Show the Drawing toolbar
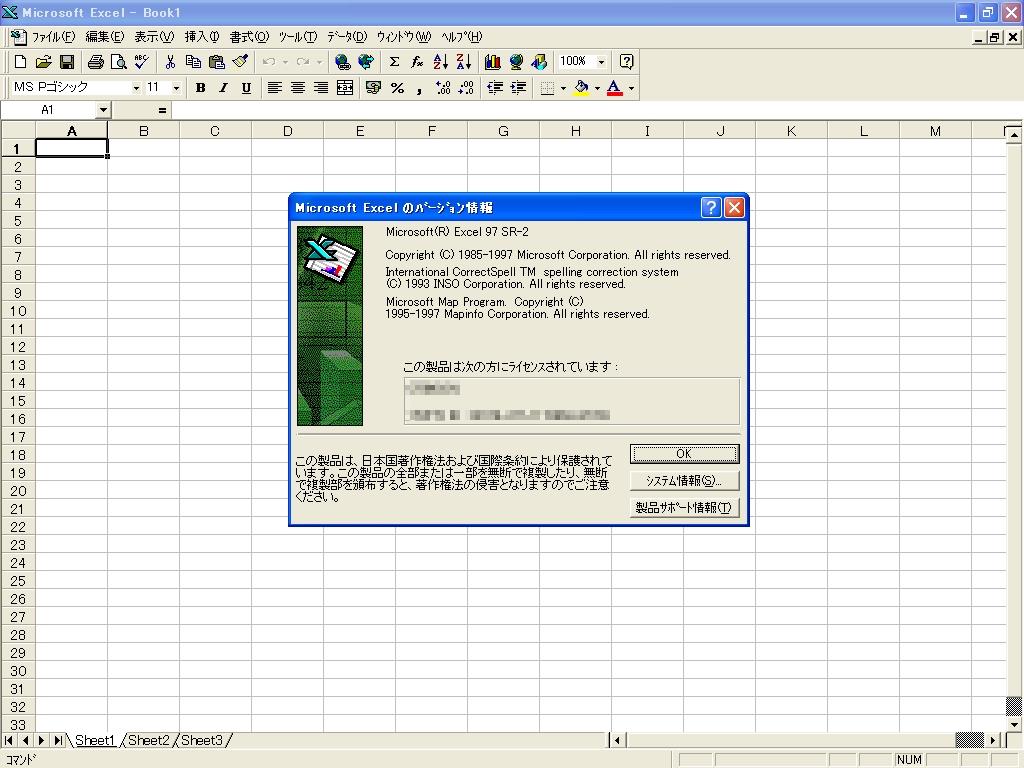 click(539, 62)
